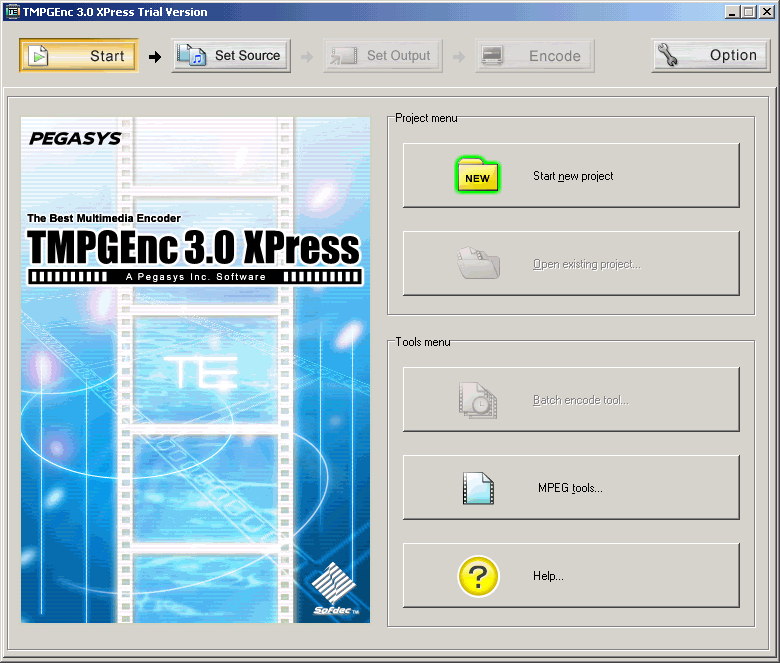Screen dimensions: 780x663
Task: Click the Batch encode tool clock icon
Action: tap(477, 400)
